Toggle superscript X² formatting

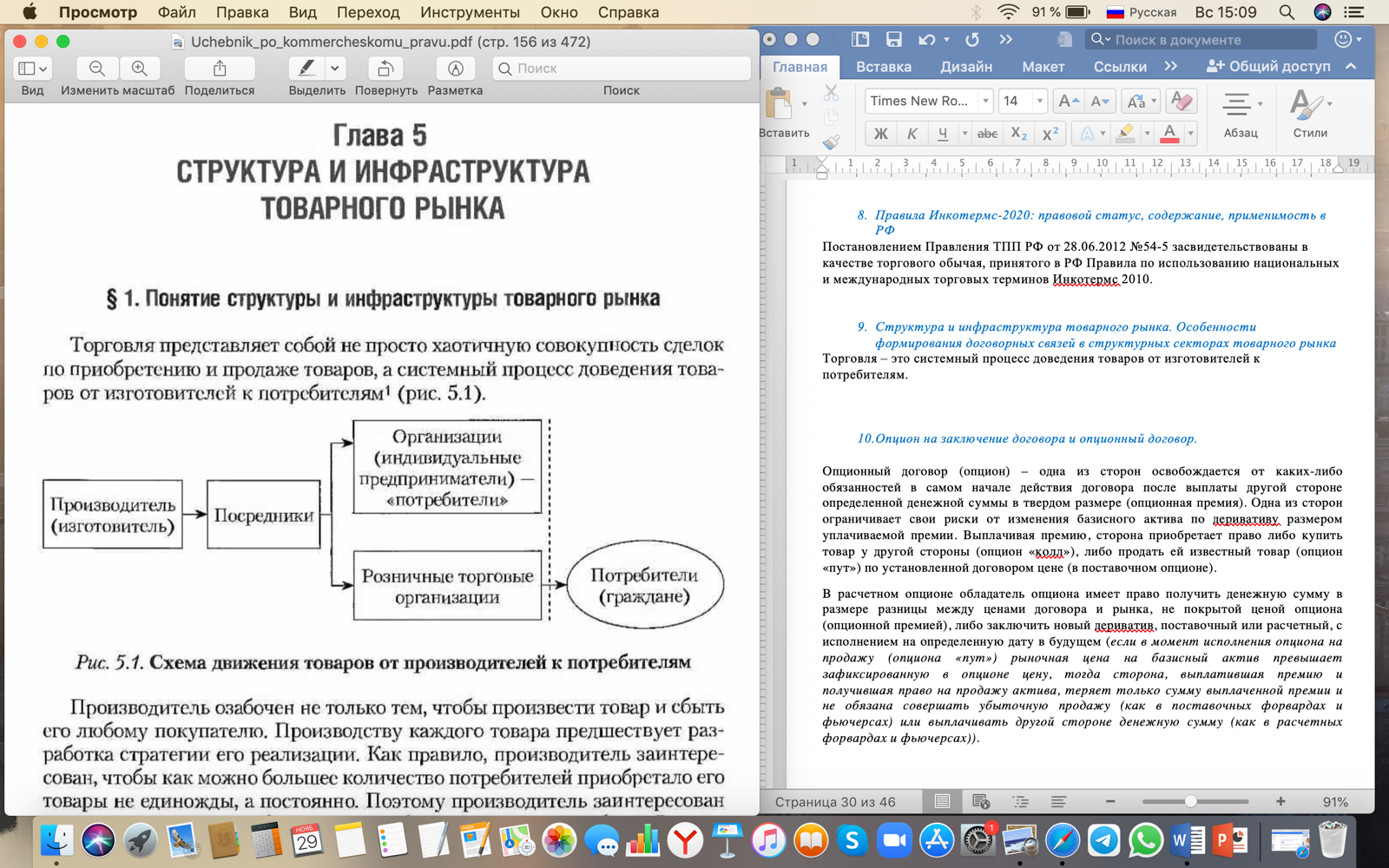pos(1050,134)
